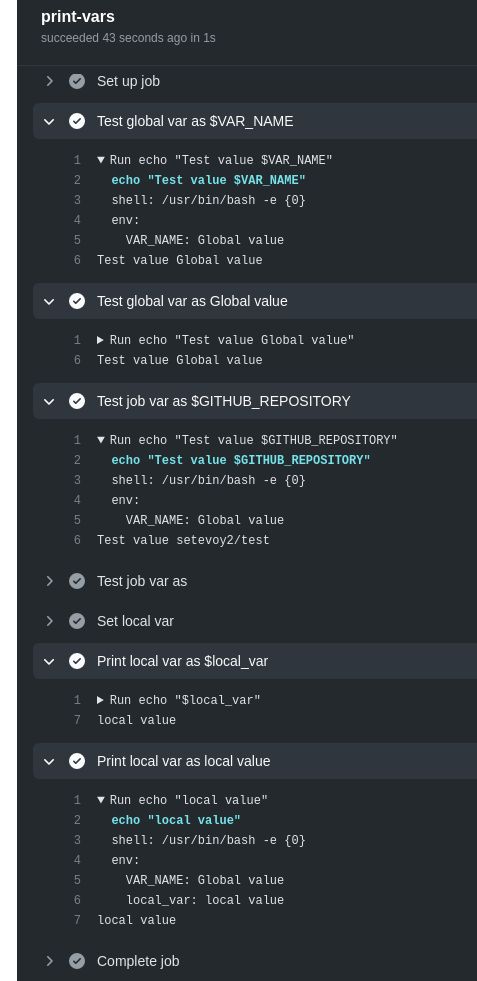The width and height of the screenshot is (477, 981).
Task: Expand Run echo "$local_var" command details
Action: click(x=100, y=700)
